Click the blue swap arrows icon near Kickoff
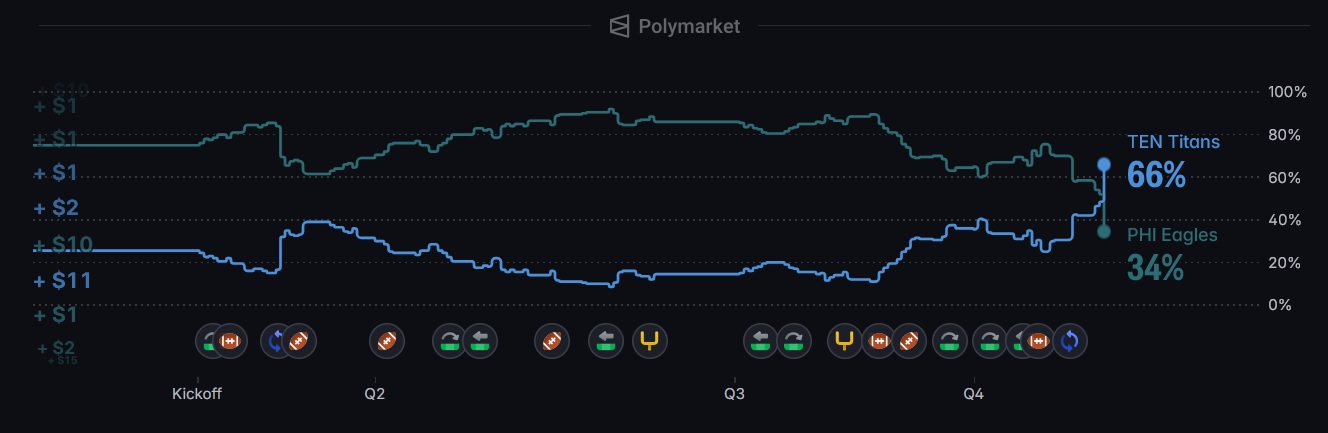1328x433 pixels. coord(276,341)
